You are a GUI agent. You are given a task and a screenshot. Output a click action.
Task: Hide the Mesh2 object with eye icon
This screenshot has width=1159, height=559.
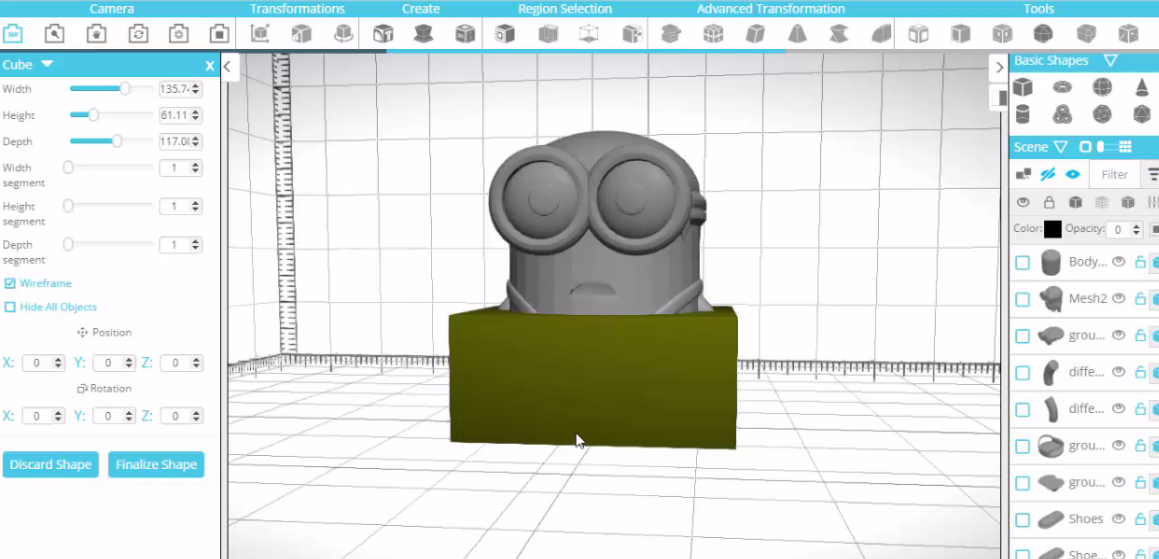click(x=1119, y=298)
